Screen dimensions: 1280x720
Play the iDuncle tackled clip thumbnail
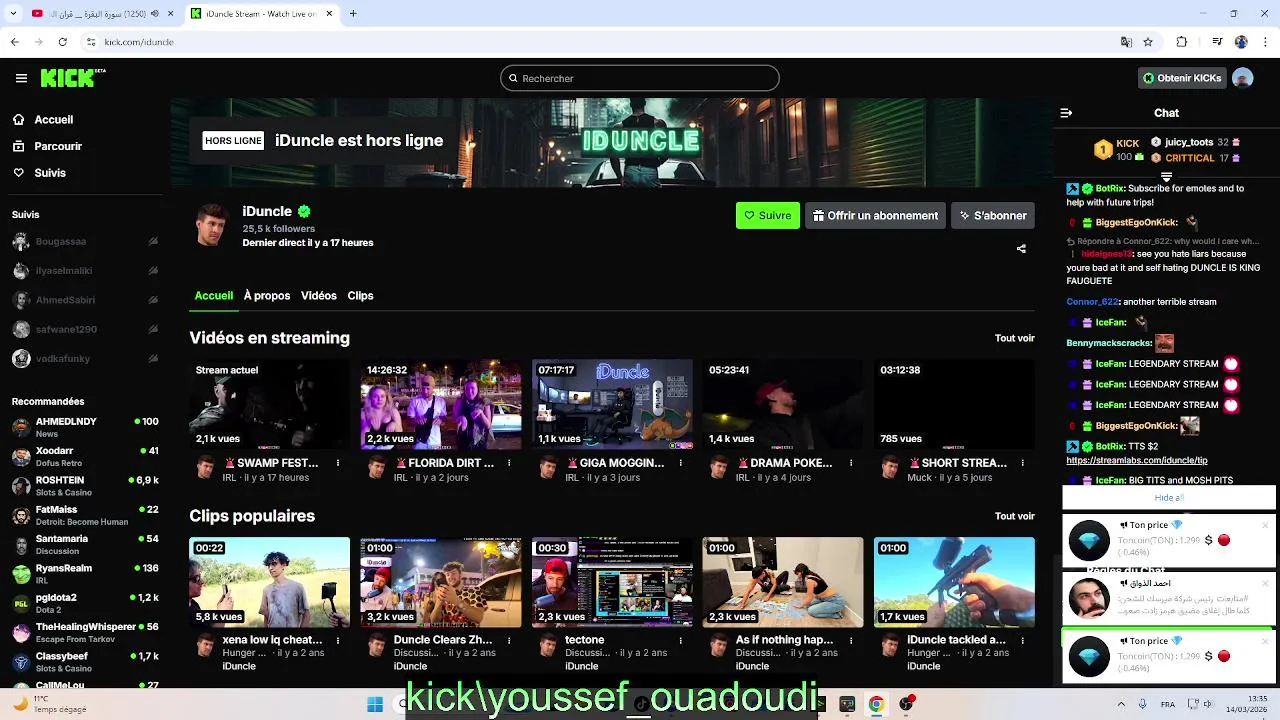954,582
